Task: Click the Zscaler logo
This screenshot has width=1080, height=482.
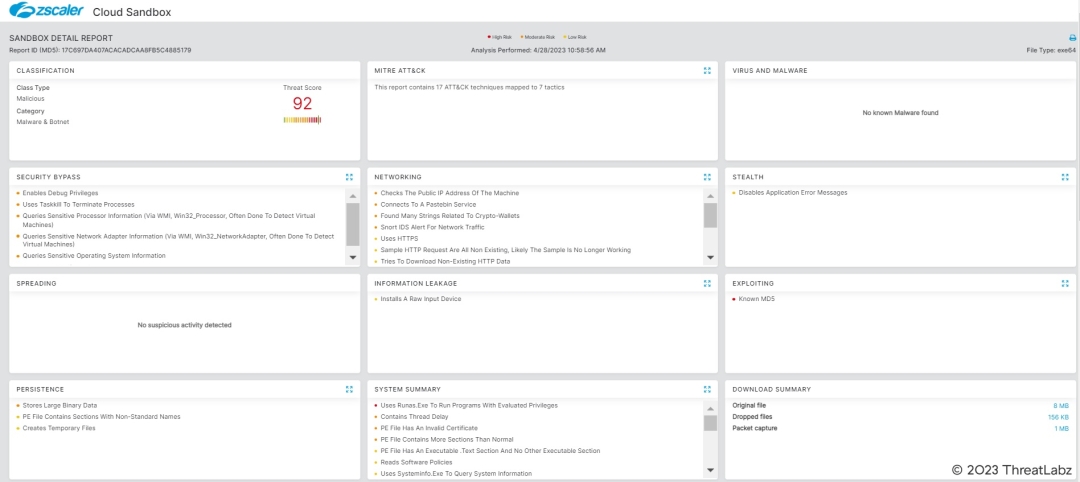Action: pos(45,11)
